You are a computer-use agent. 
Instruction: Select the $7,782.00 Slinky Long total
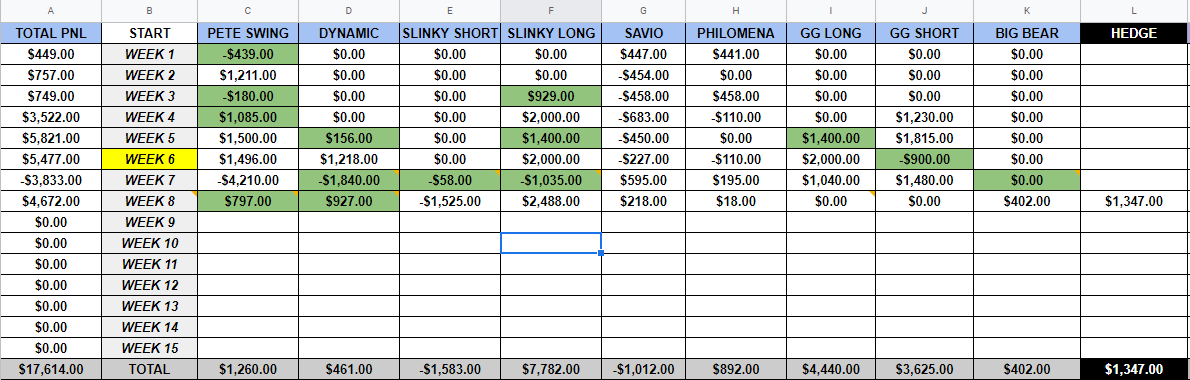[x=551, y=369]
